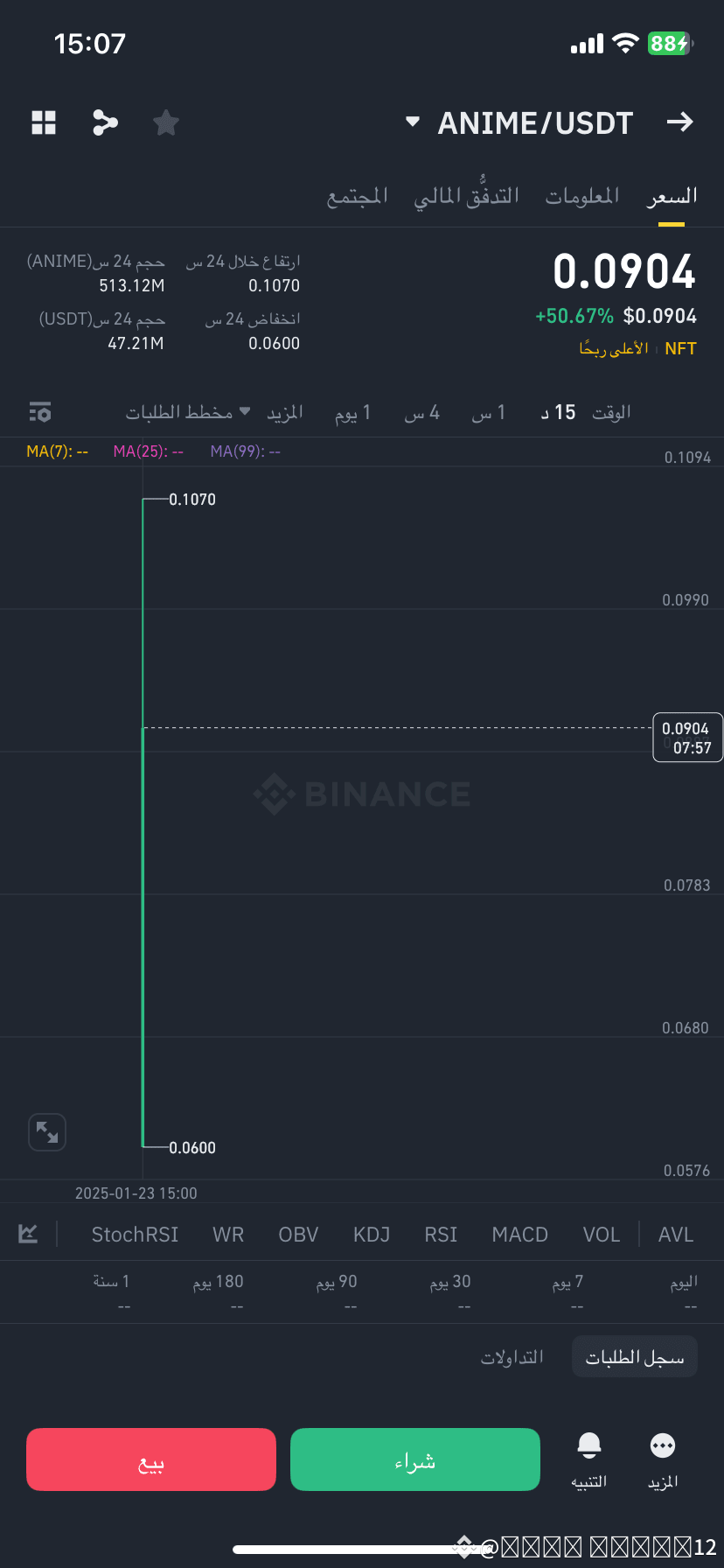Open the المزيد timeframe dropdown

point(285,411)
